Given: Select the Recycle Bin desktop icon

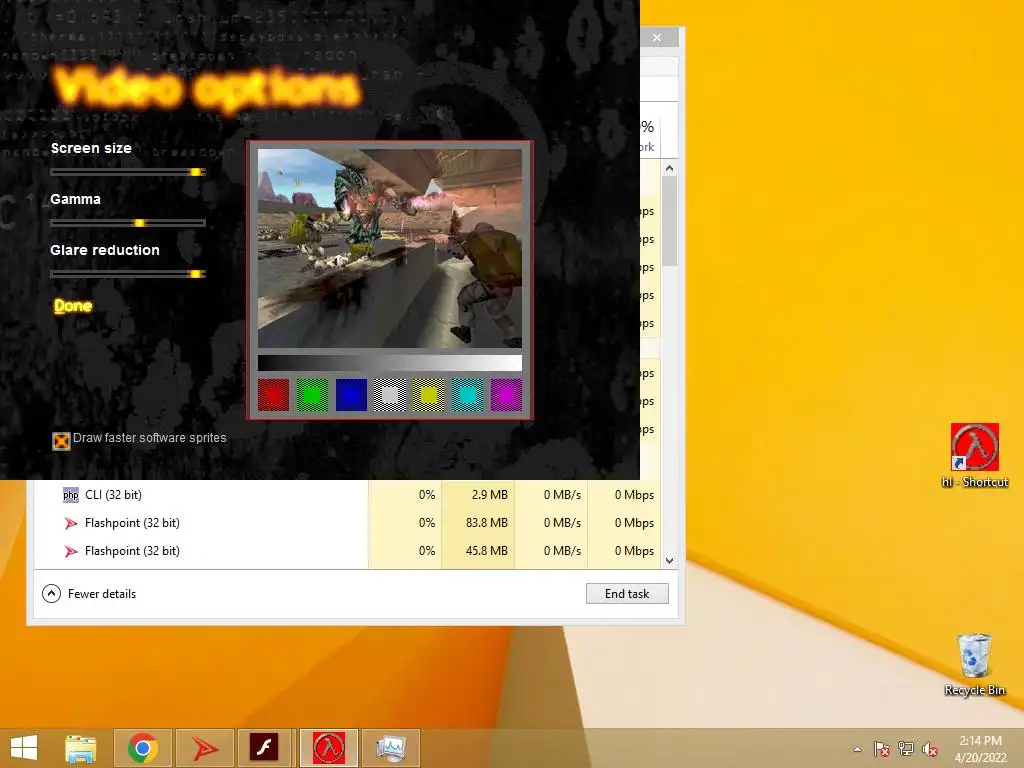Looking at the screenshot, I should tap(974, 664).
